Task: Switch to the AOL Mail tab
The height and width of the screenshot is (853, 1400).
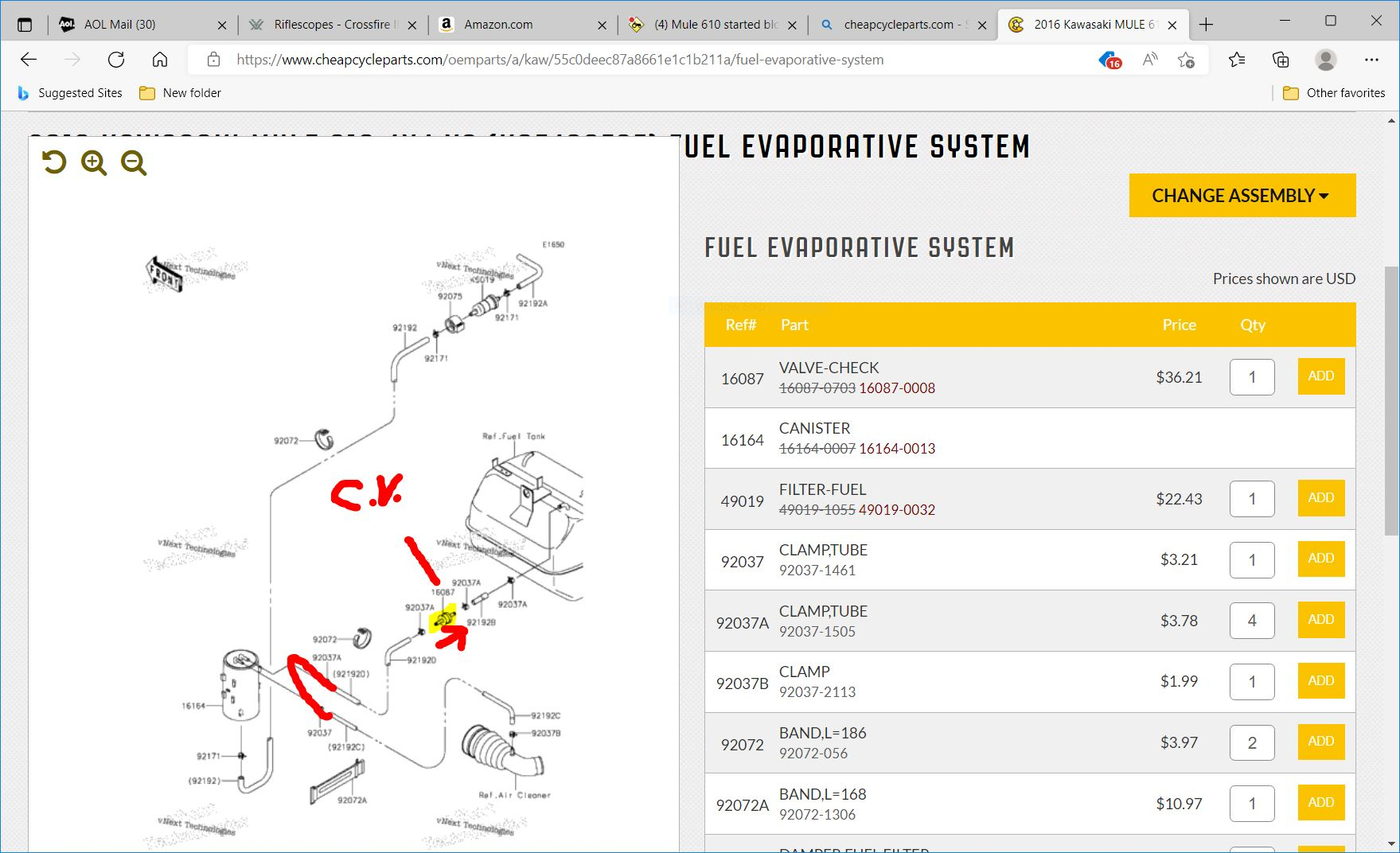Action: point(119,25)
